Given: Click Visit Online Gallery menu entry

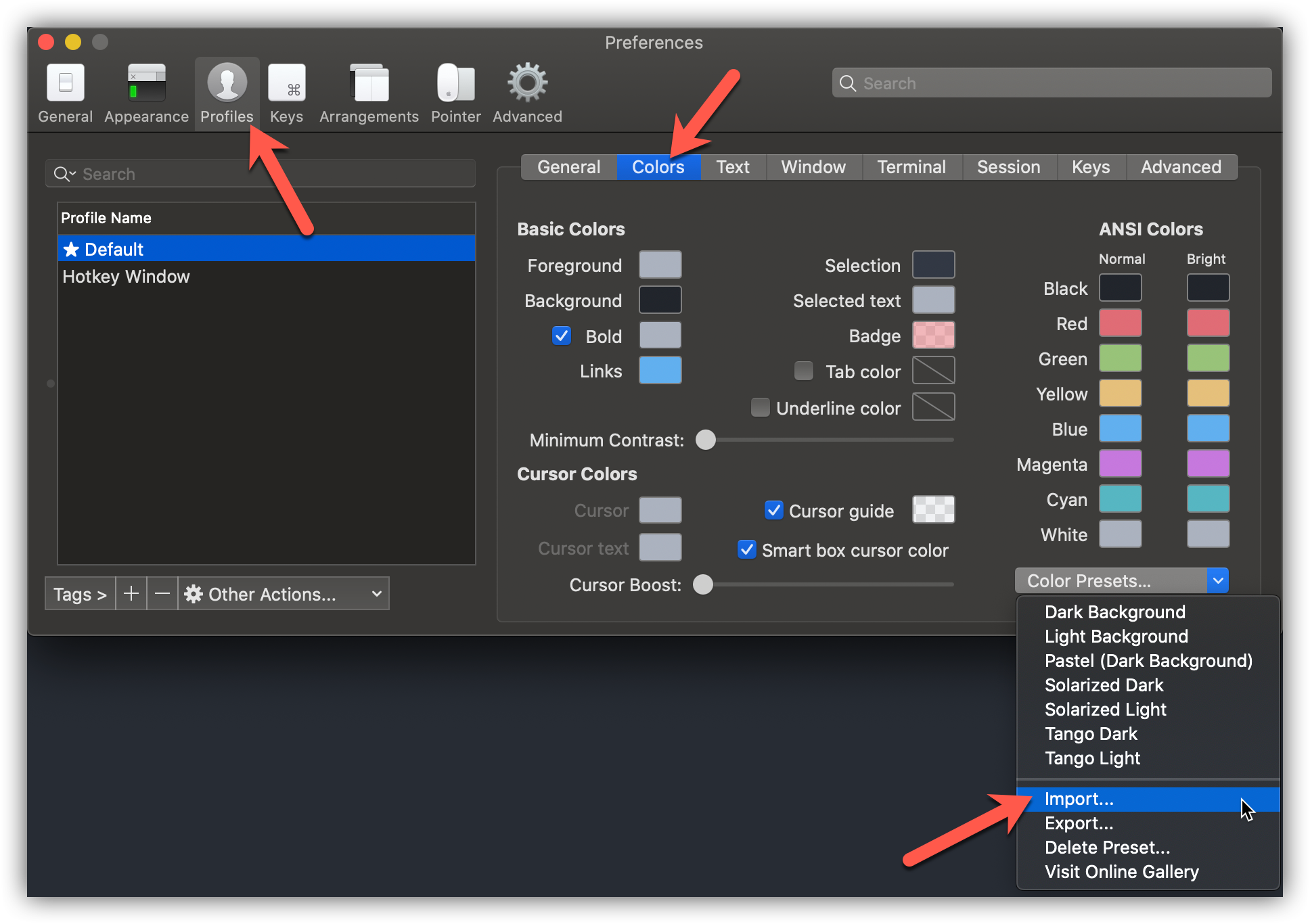Looking at the screenshot, I should coord(1121,872).
